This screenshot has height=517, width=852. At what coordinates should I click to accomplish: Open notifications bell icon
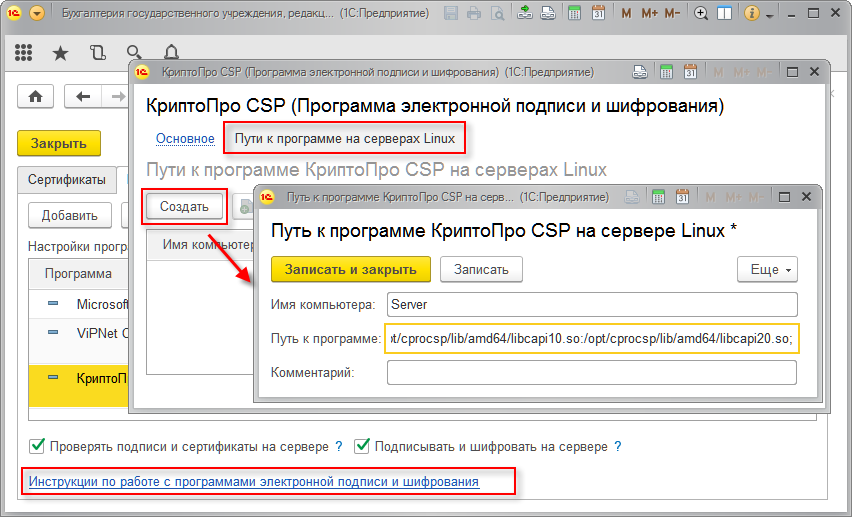coord(171,52)
